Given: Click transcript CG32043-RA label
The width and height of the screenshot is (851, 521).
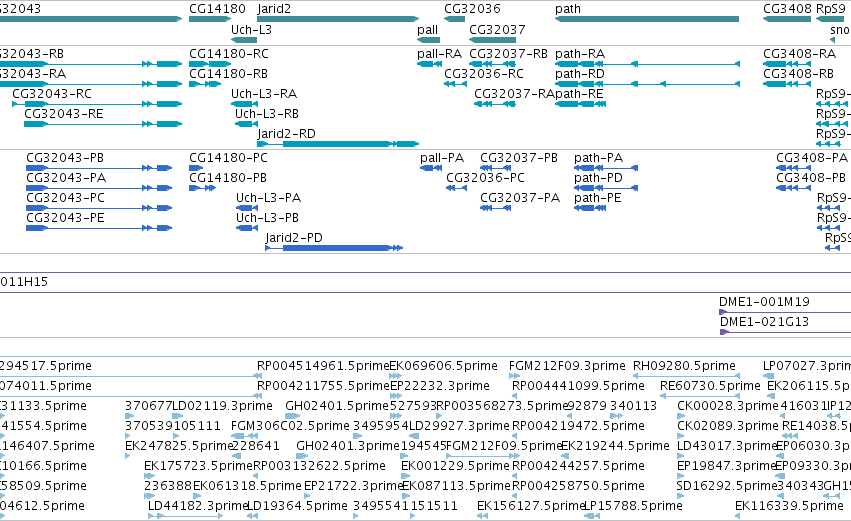Looking at the screenshot, I should (33, 74).
